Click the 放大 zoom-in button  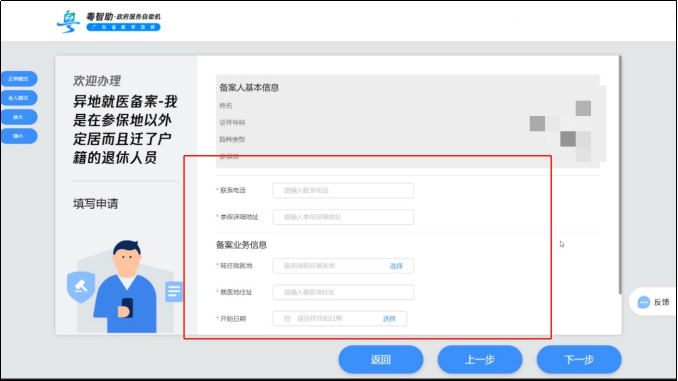[19, 117]
